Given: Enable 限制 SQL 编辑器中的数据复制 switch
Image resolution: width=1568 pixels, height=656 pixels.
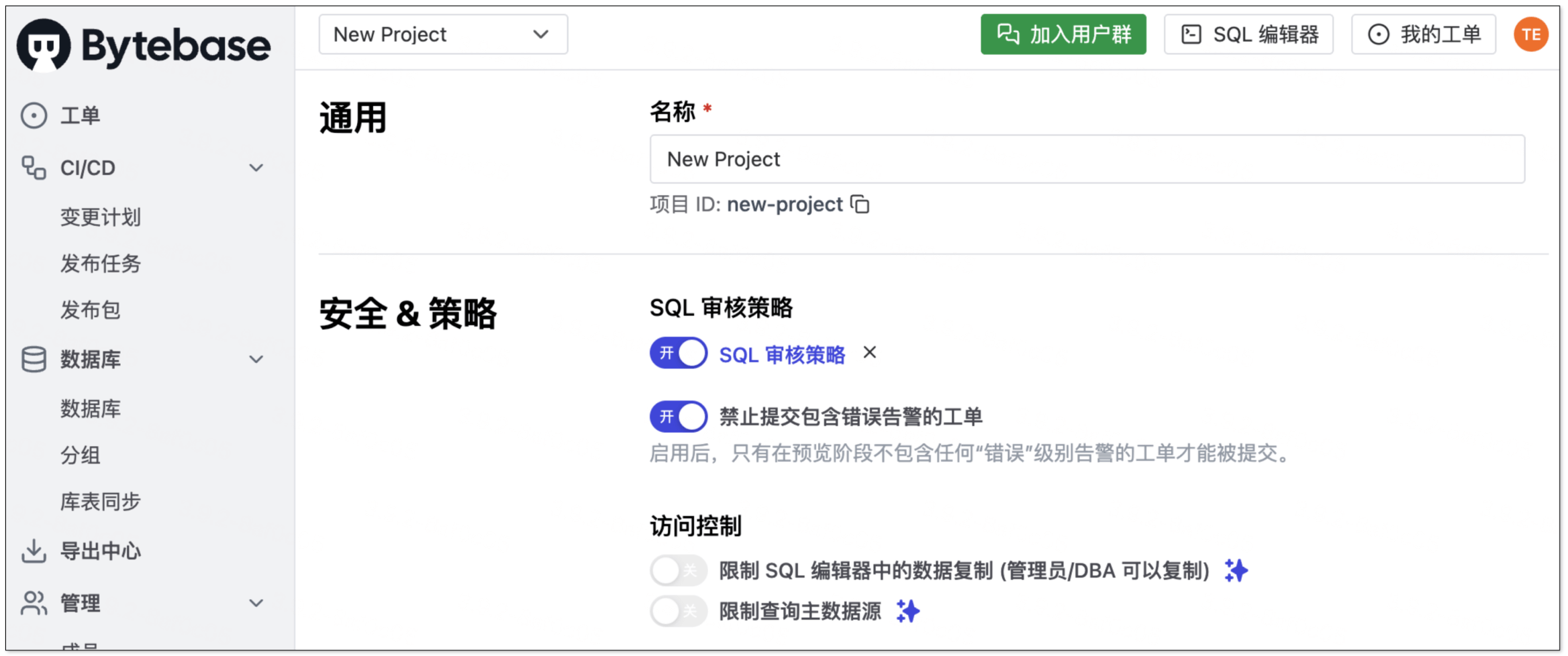Looking at the screenshot, I should coord(678,571).
